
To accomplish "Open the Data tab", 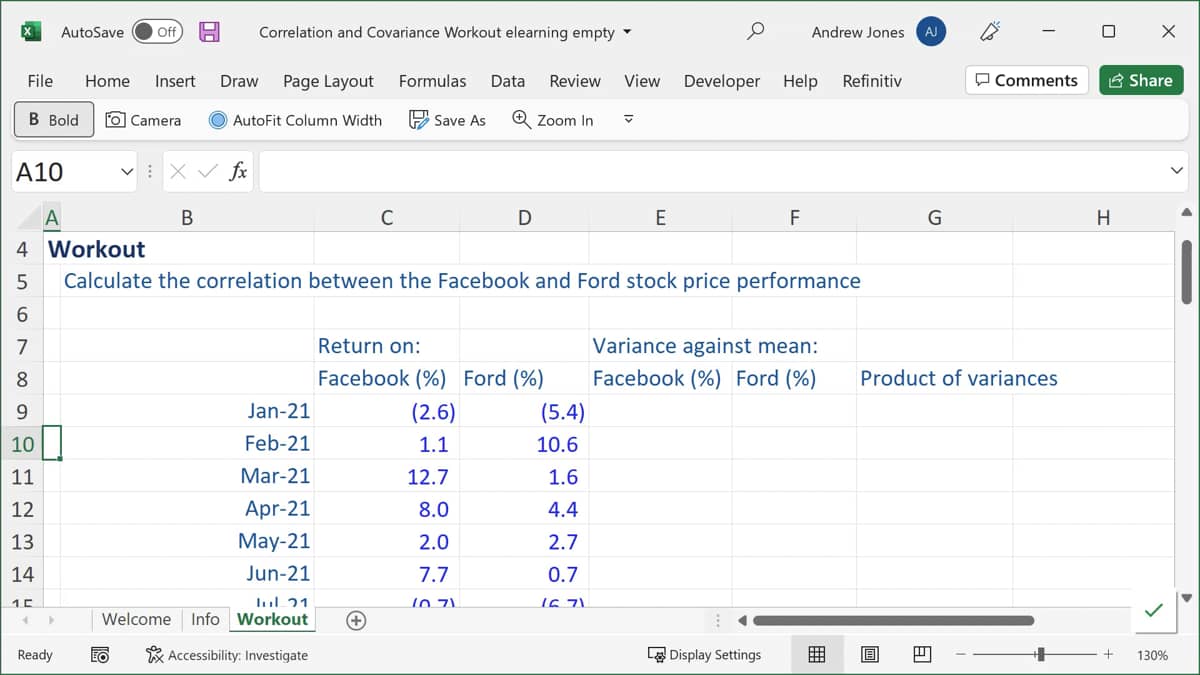I will point(508,81).
